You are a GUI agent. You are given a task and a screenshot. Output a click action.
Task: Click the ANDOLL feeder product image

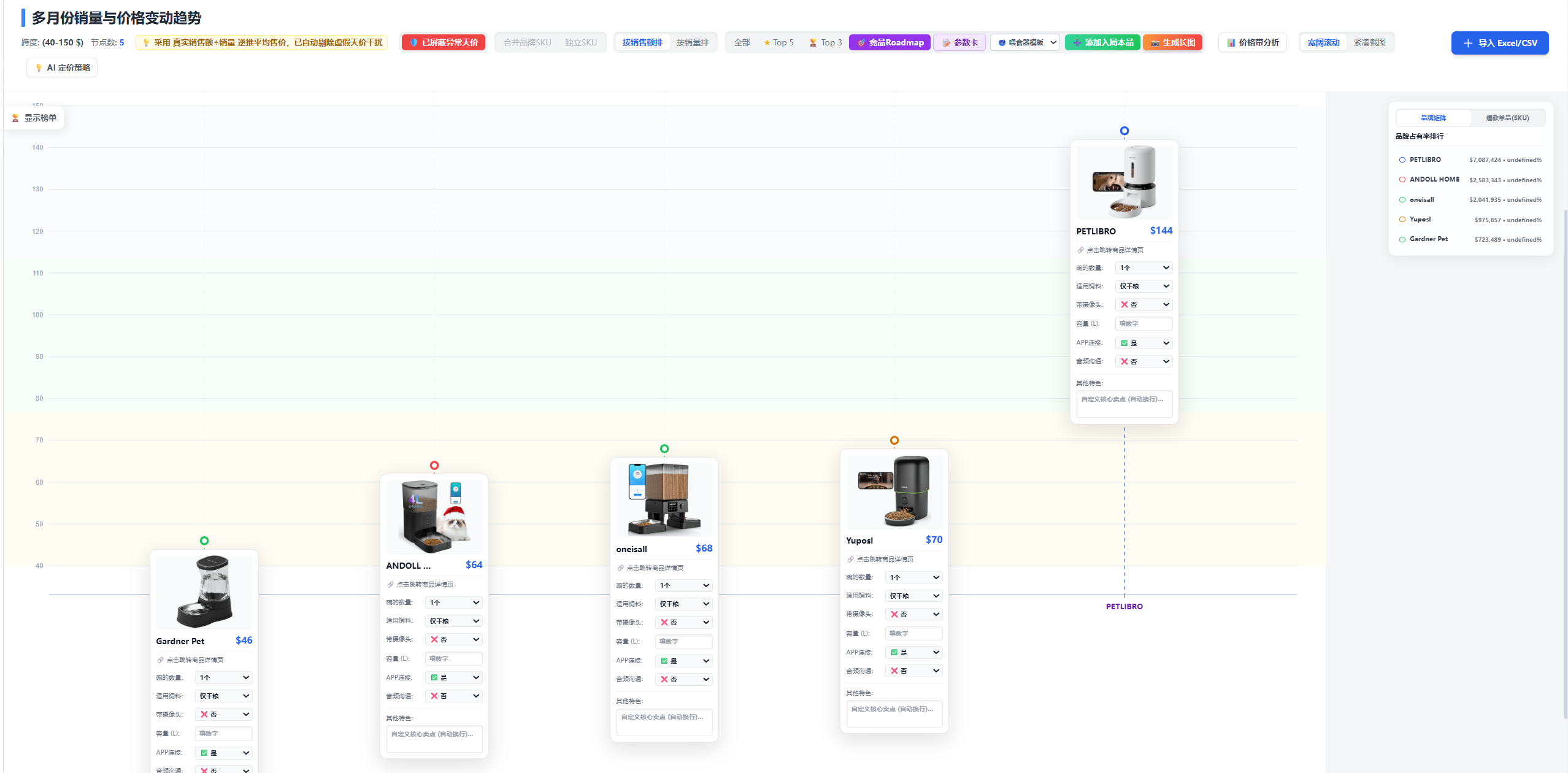434,517
